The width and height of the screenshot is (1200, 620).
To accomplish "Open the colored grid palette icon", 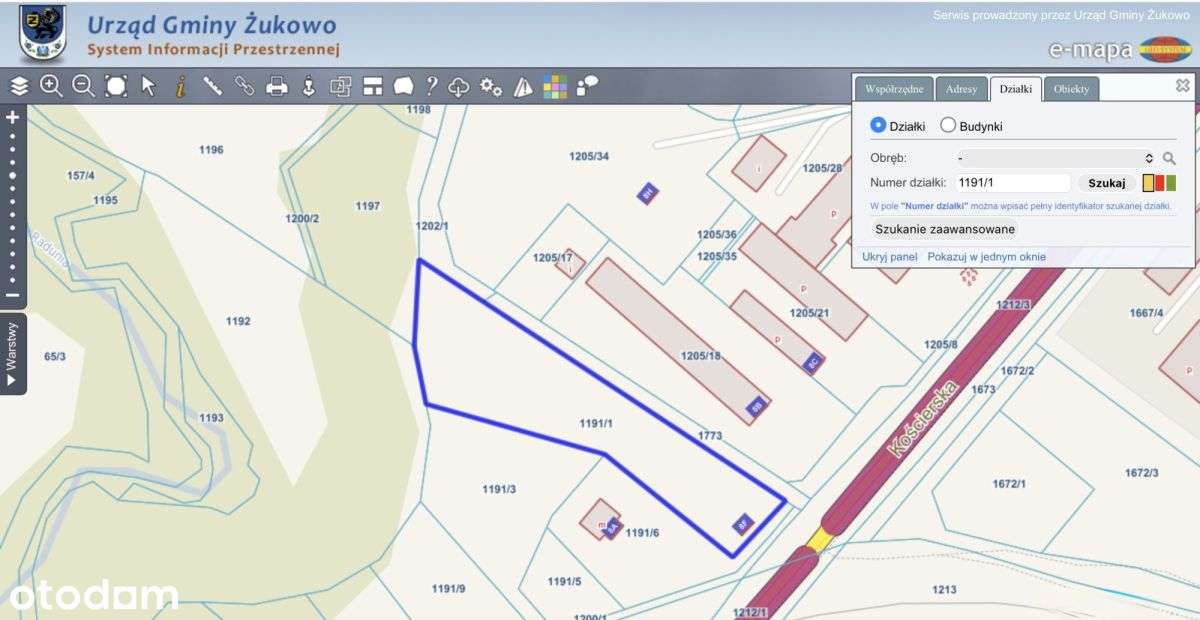I will (x=555, y=87).
